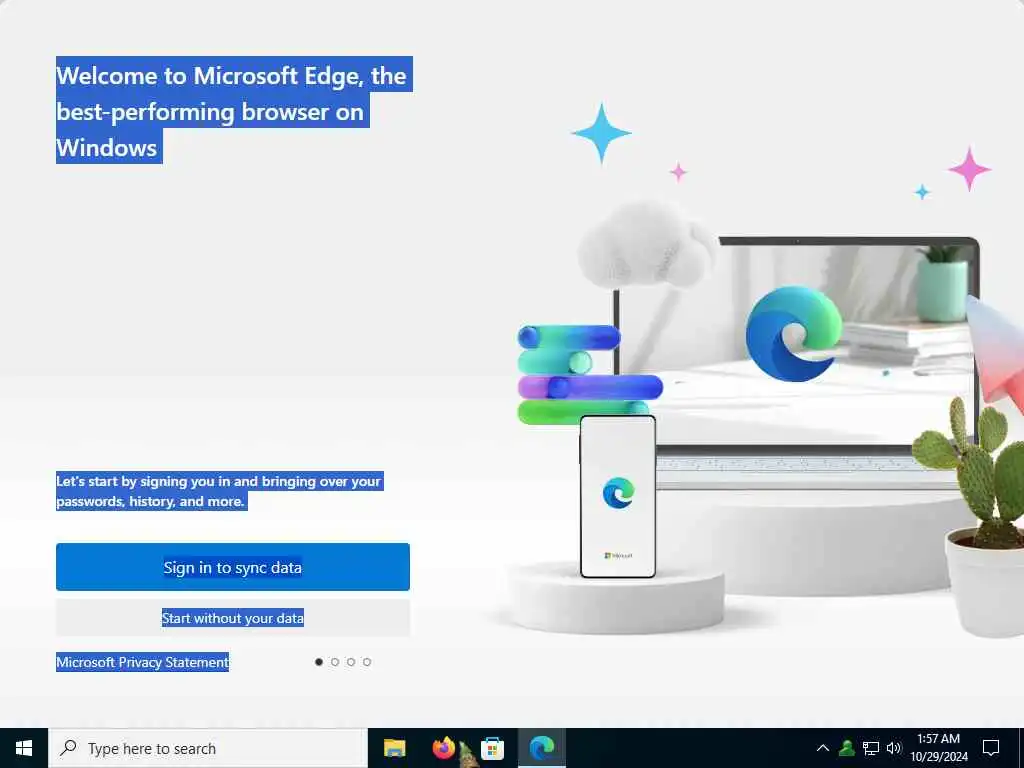This screenshot has width=1024, height=768.
Task: Open the Windows Start menu
Action: coord(24,748)
